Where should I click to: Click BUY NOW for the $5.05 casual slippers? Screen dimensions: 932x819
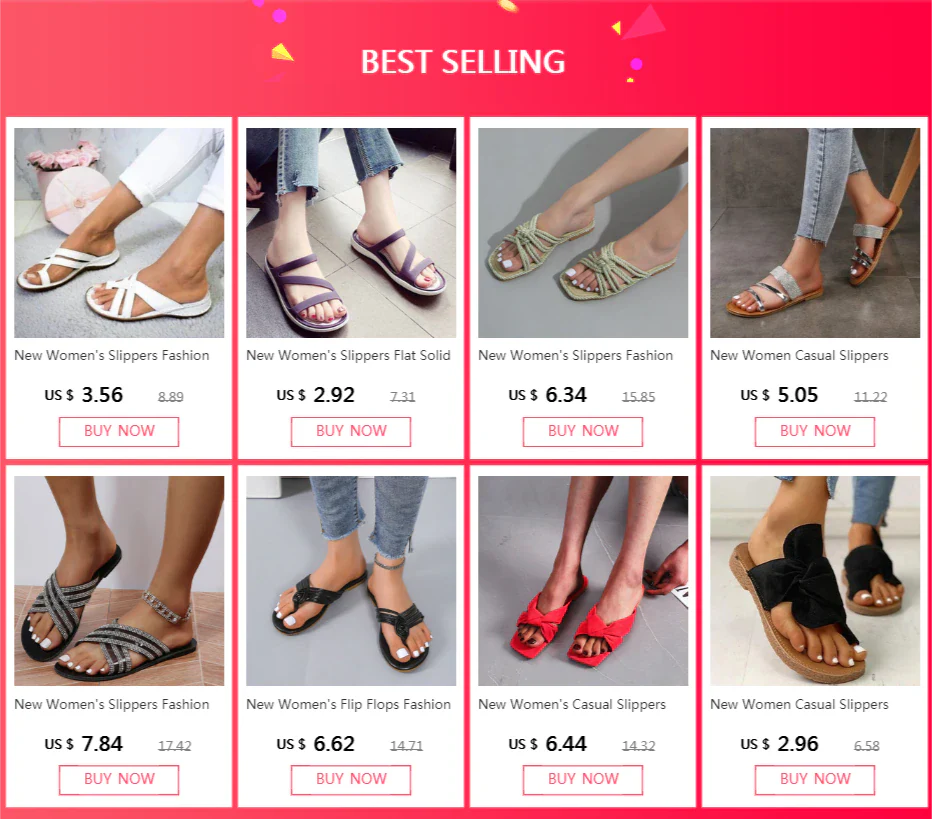point(815,431)
